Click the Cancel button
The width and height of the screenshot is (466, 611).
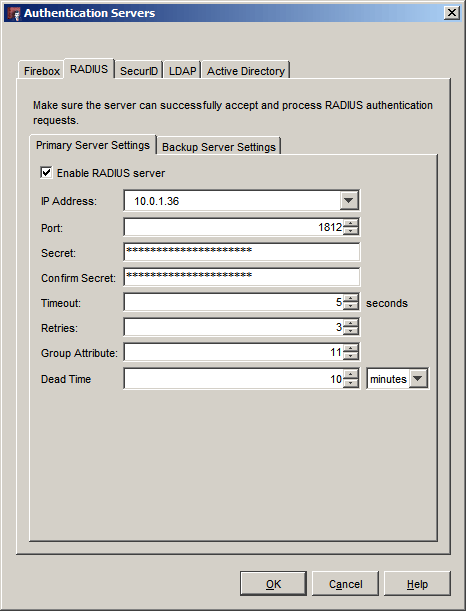click(345, 584)
